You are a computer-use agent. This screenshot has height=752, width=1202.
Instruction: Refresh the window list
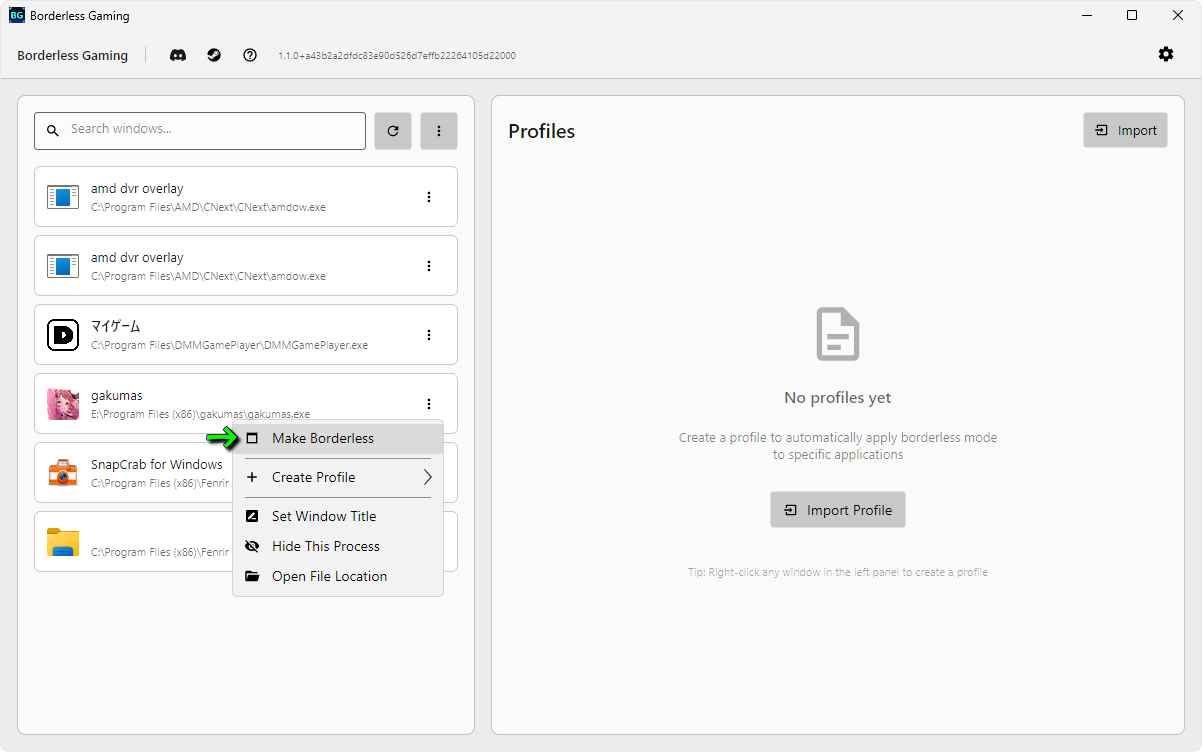pyautogui.click(x=393, y=131)
